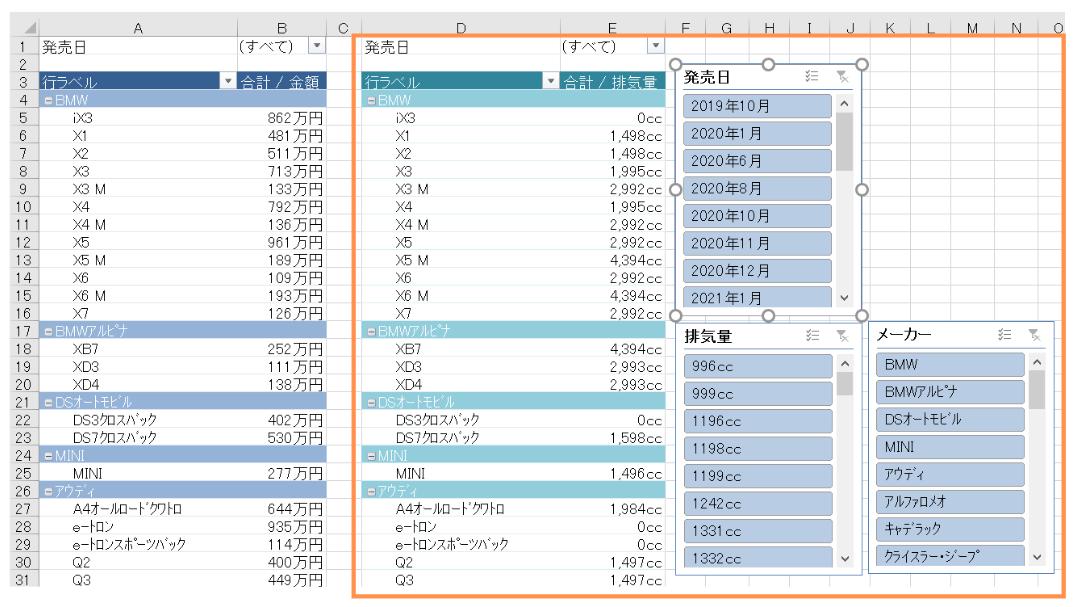1075x607 pixels.
Task: Collapse the DSオートモビル group in column D
Action: (x=371, y=401)
